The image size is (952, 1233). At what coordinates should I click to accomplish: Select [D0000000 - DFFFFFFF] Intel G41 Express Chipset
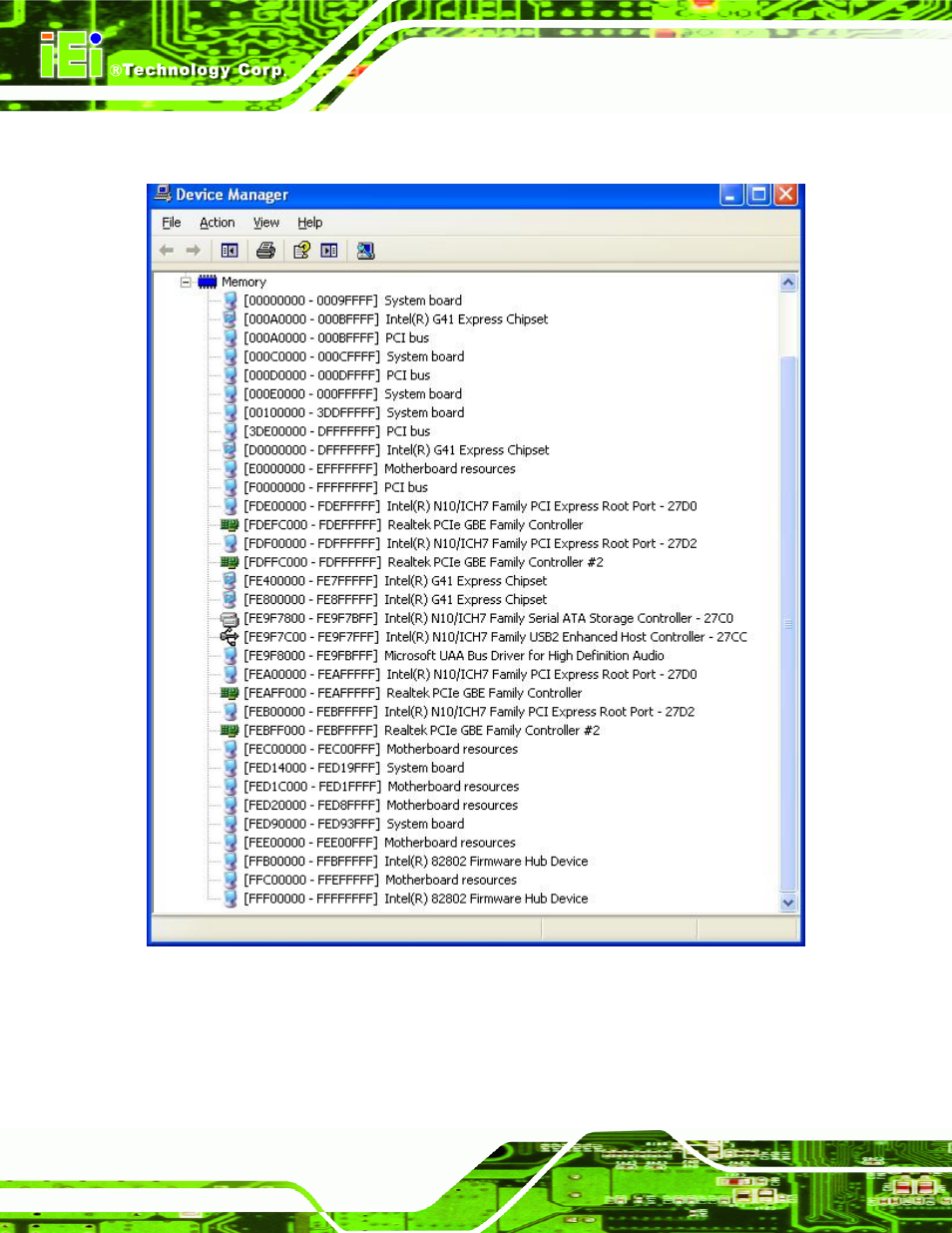click(x=396, y=450)
